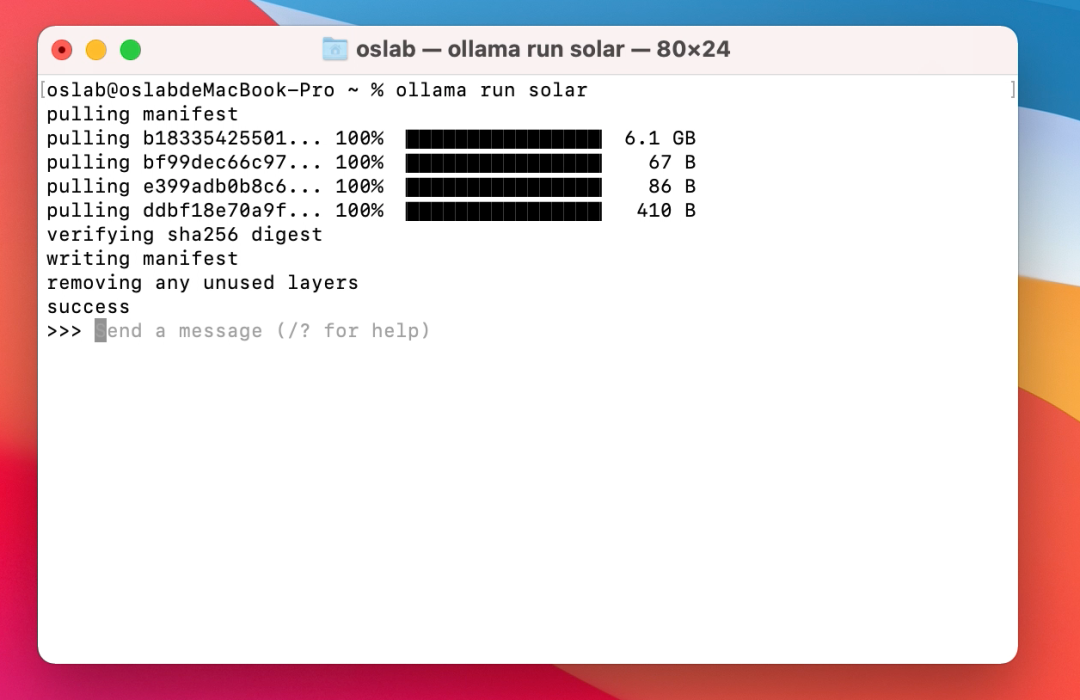Click the 'oslab@oslabdeMacBook-Pro' prompt text
1080x700 pixels.
click(191, 90)
